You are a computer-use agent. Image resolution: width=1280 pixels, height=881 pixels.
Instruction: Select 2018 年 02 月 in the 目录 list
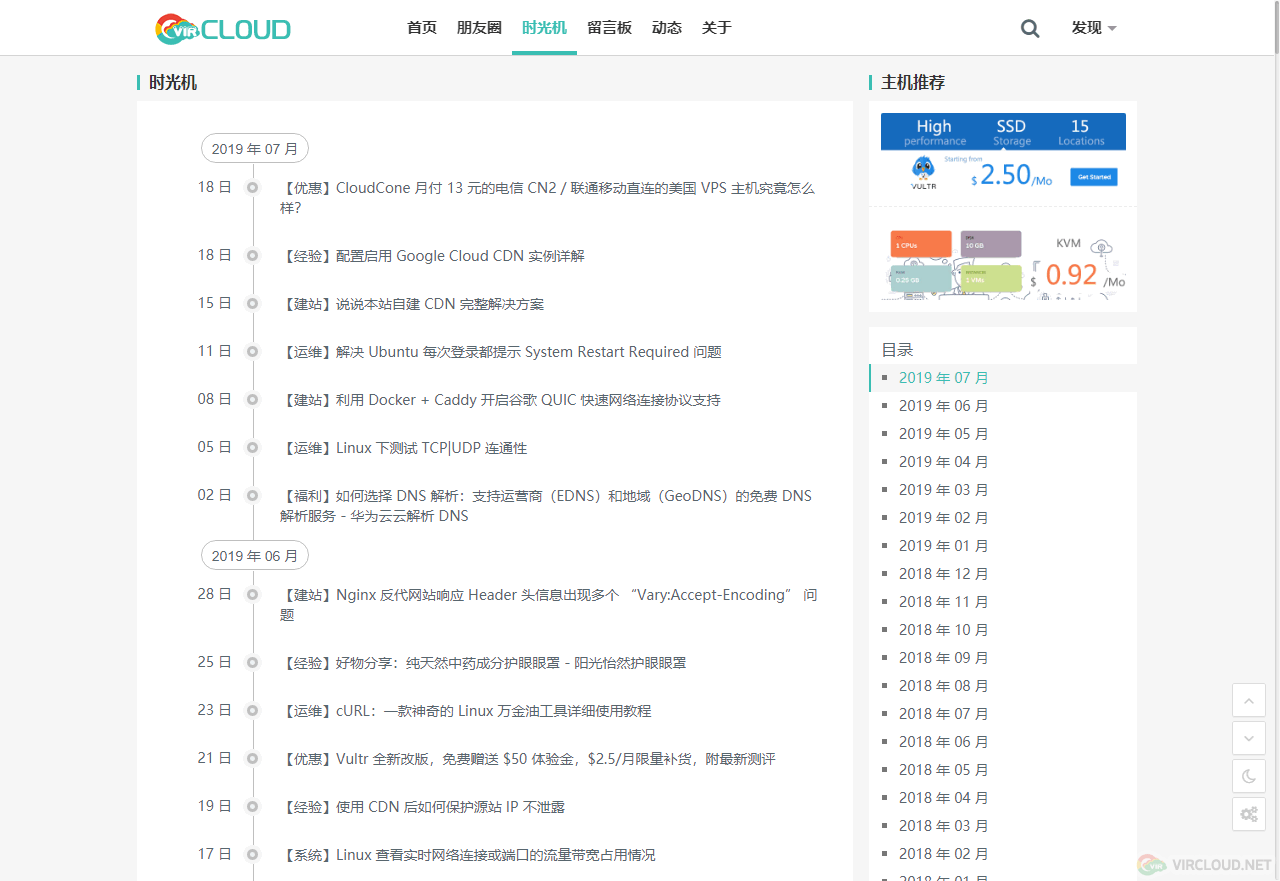pos(943,854)
